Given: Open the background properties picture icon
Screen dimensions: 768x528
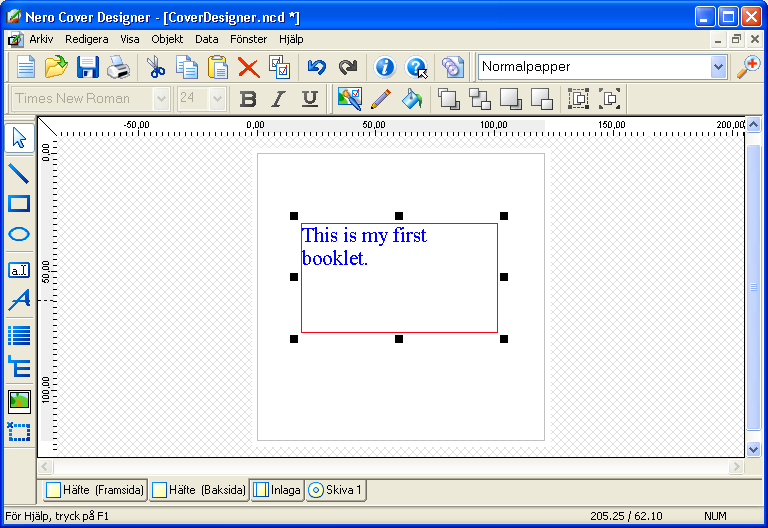Looking at the screenshot, I should click(x=350, y=98).
